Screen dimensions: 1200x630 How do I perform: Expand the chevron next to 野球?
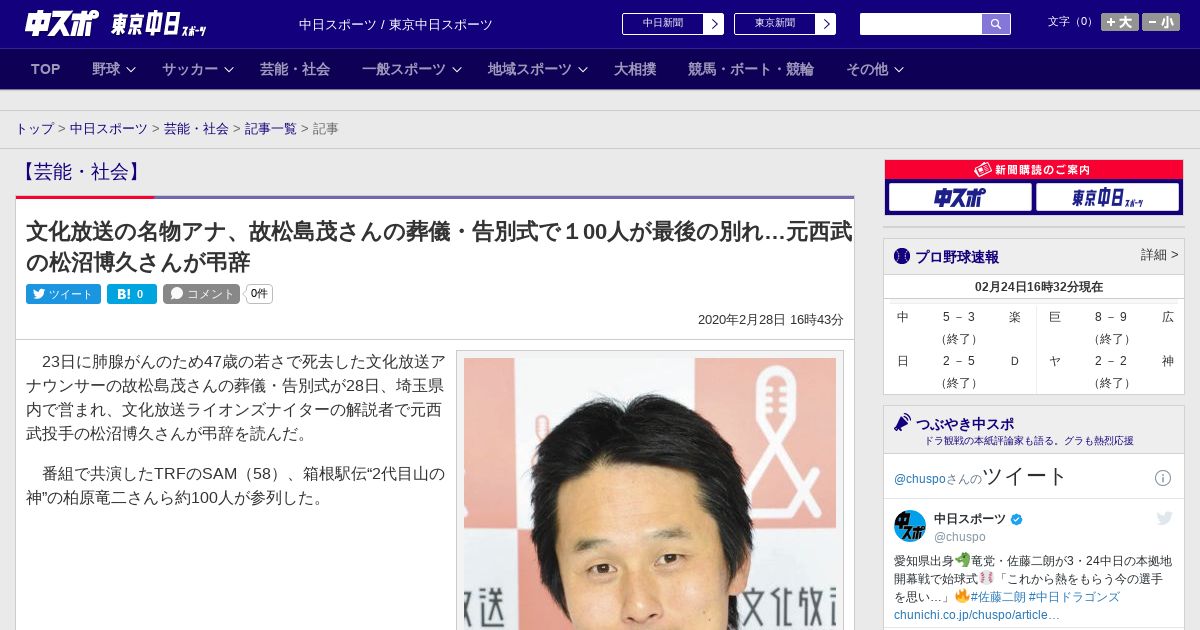click(x=133, y=69)
